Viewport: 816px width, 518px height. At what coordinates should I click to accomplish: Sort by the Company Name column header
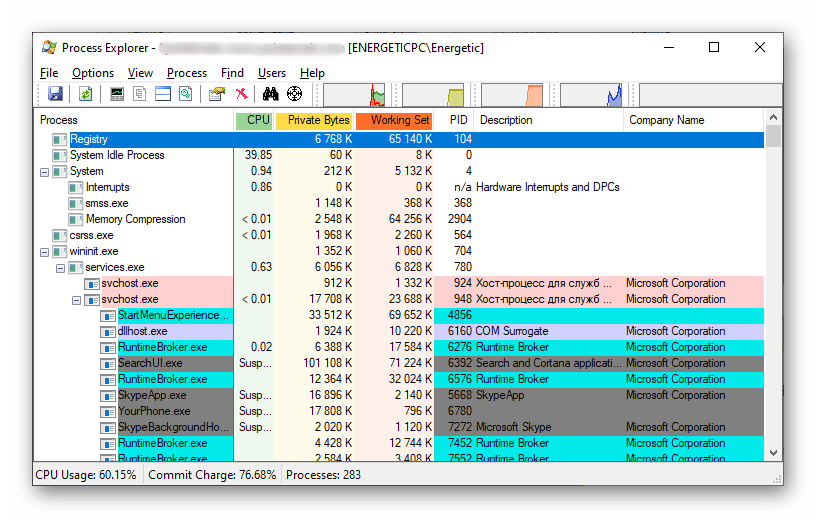694,120
